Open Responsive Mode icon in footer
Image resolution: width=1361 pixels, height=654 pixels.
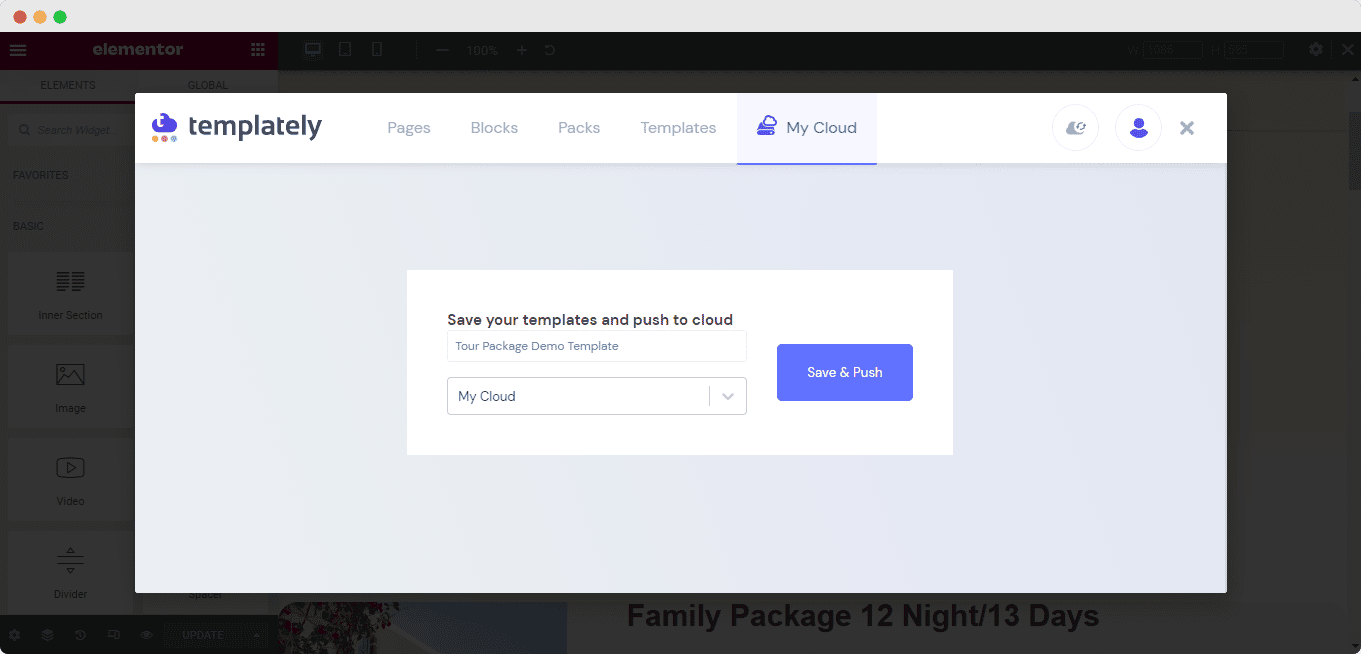point(113,635)
